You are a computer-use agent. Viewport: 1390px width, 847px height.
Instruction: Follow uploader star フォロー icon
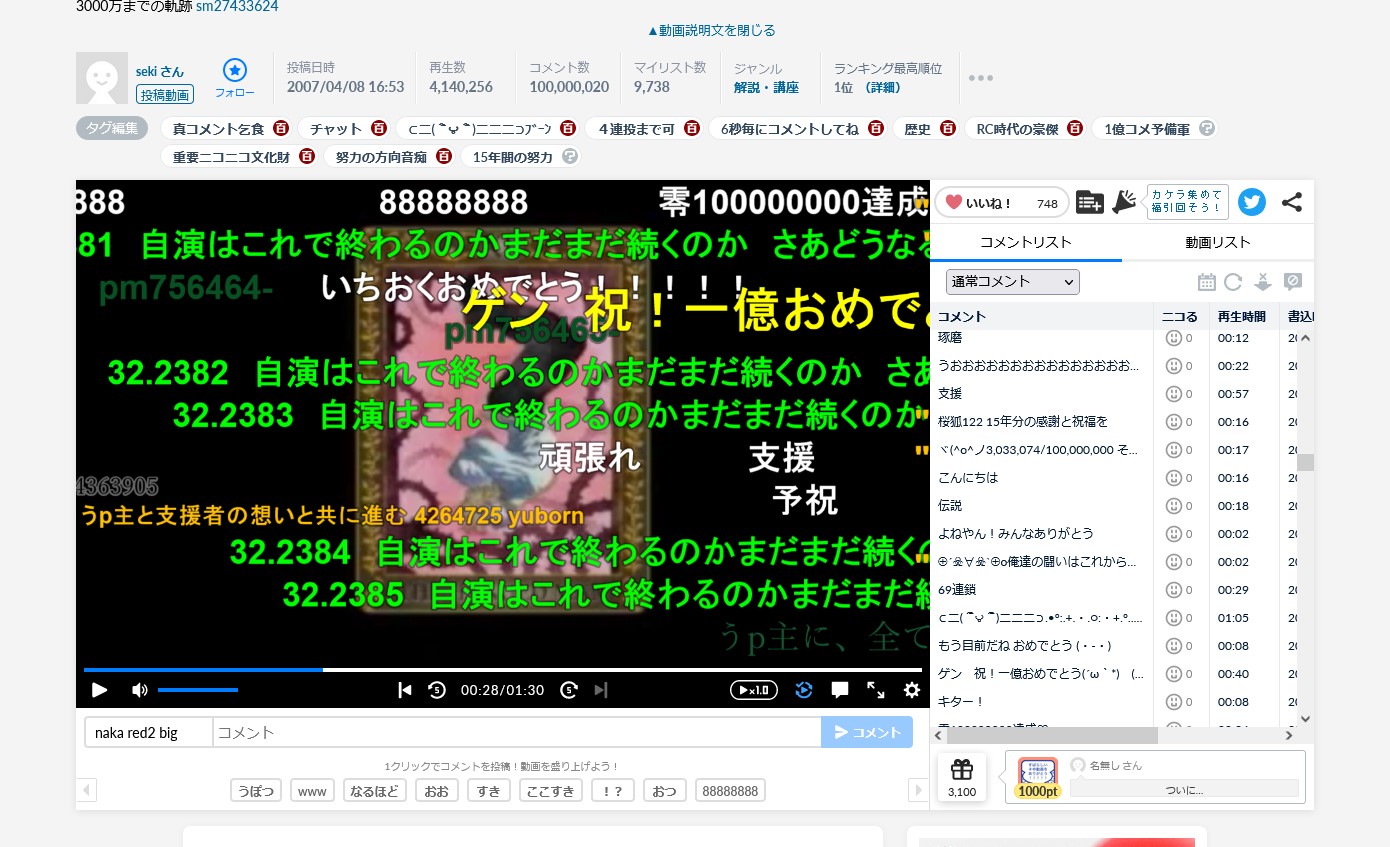(x=235, y=78)
